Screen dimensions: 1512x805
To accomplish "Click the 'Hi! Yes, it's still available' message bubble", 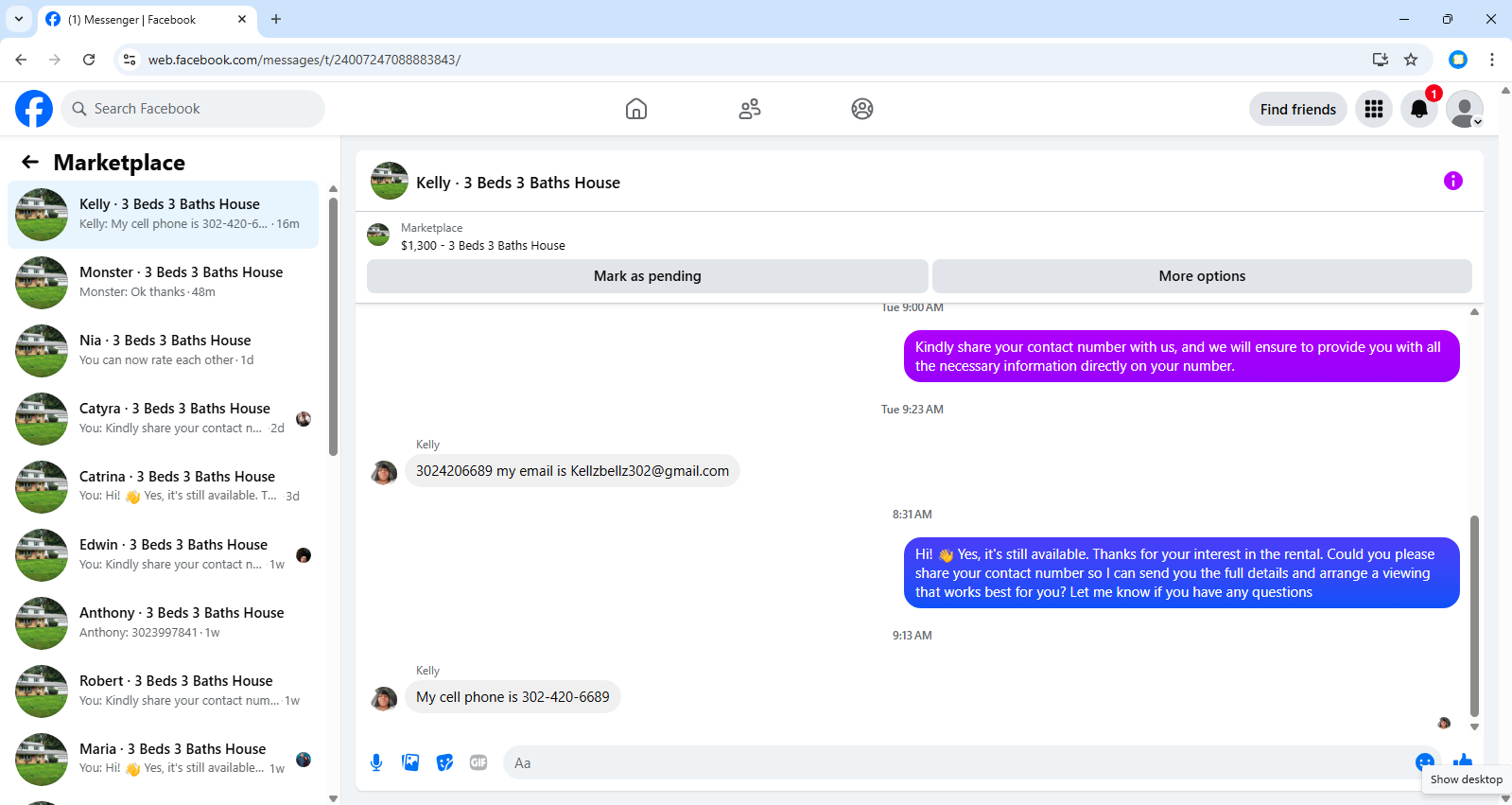I will (x=1181, y=573).
